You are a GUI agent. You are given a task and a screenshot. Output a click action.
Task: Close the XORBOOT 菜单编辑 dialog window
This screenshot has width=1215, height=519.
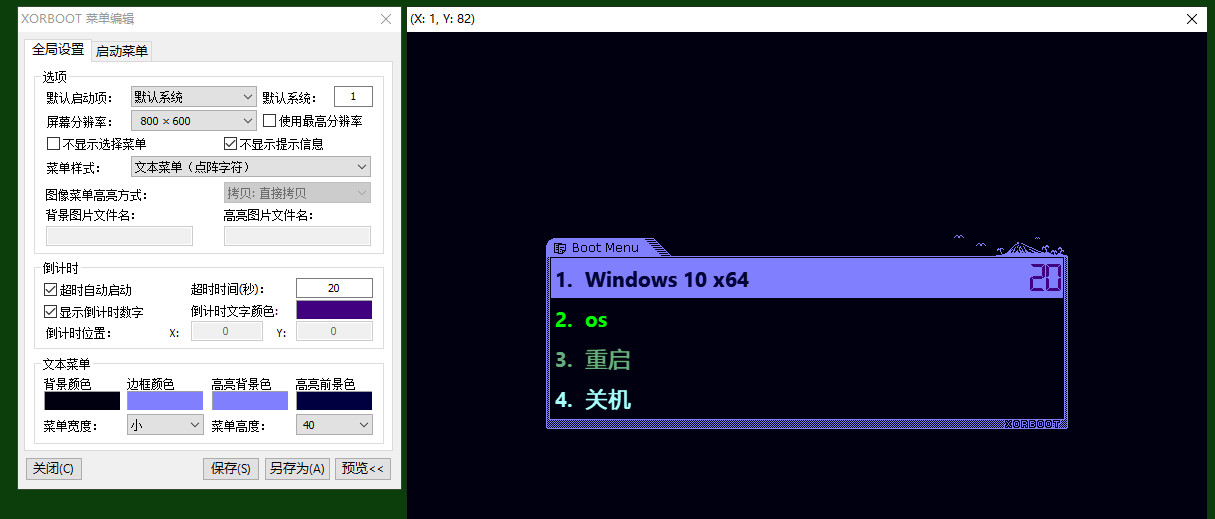[386, 18]
